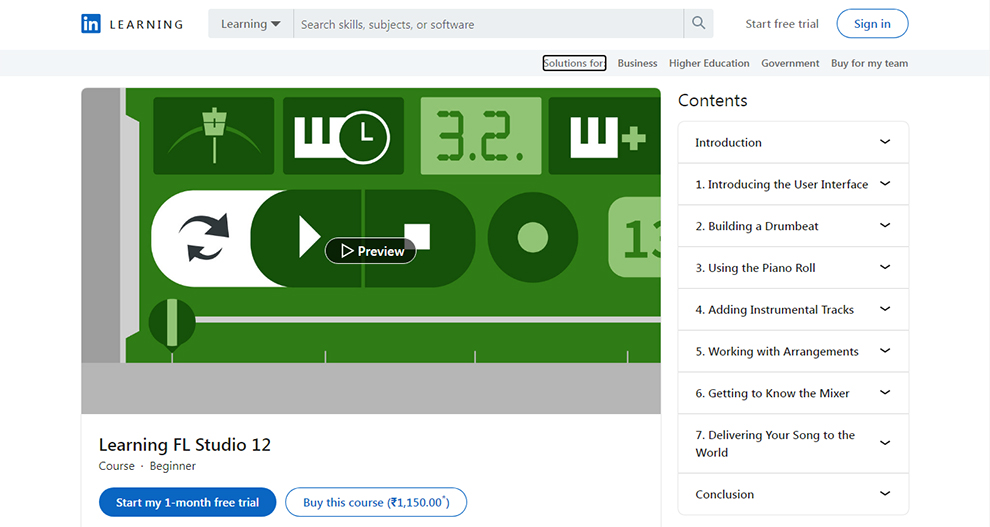The image size is (990, 527).
Task: Open Higher Education link
Action: pos(709,63)
